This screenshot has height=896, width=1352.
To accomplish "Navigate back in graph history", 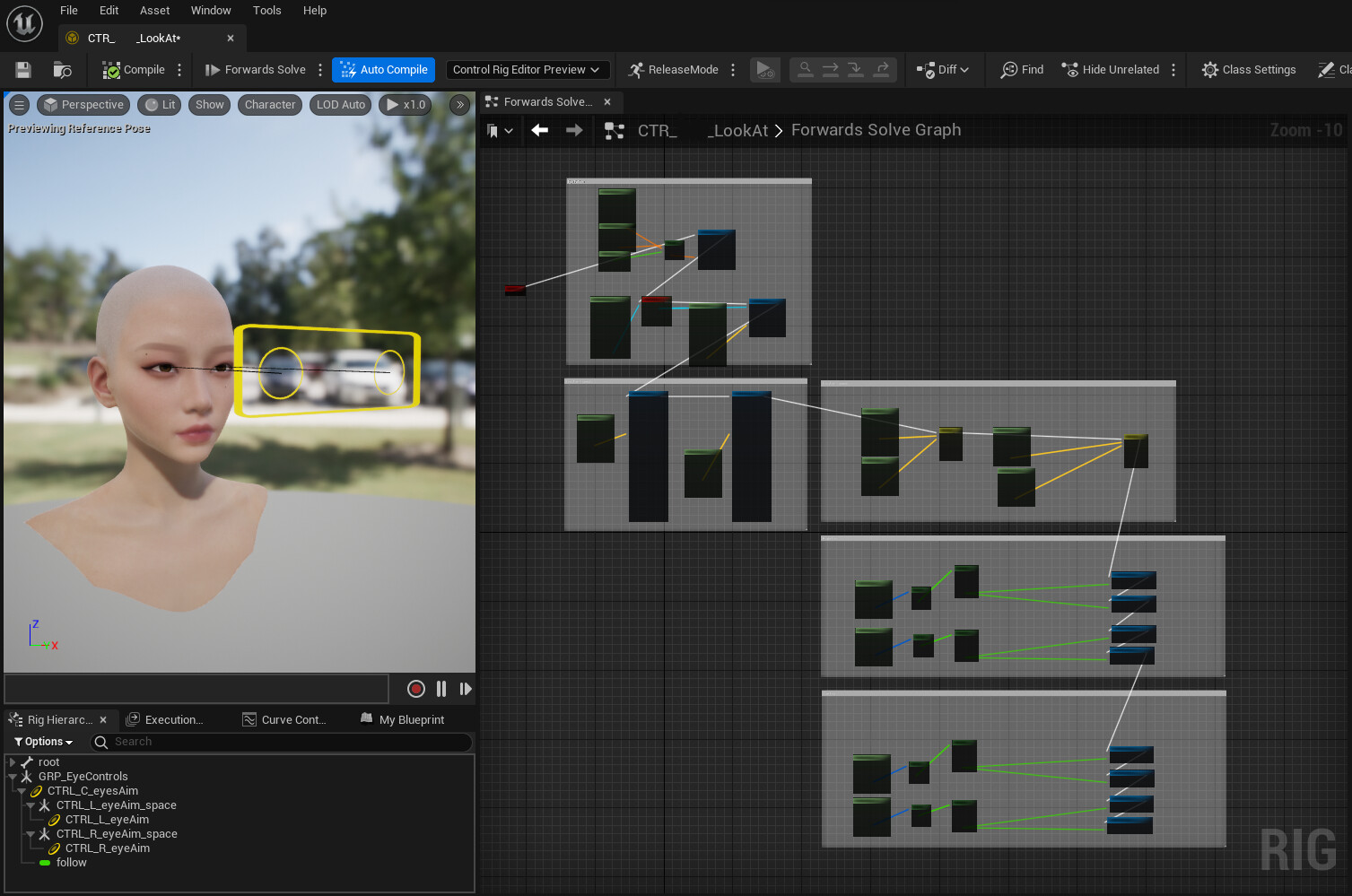I will [x=539, y=131].
